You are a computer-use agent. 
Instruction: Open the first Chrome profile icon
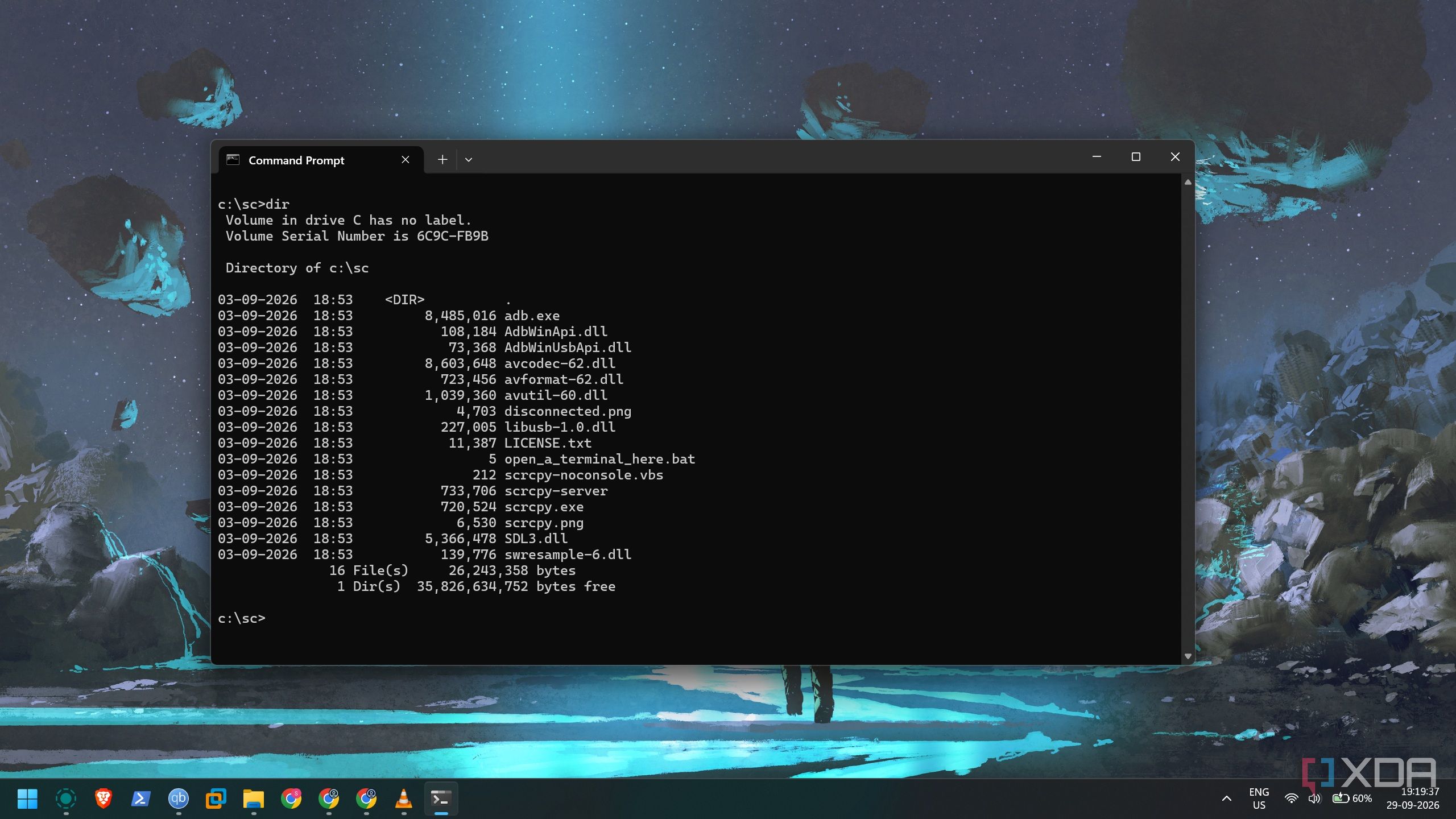291,799
